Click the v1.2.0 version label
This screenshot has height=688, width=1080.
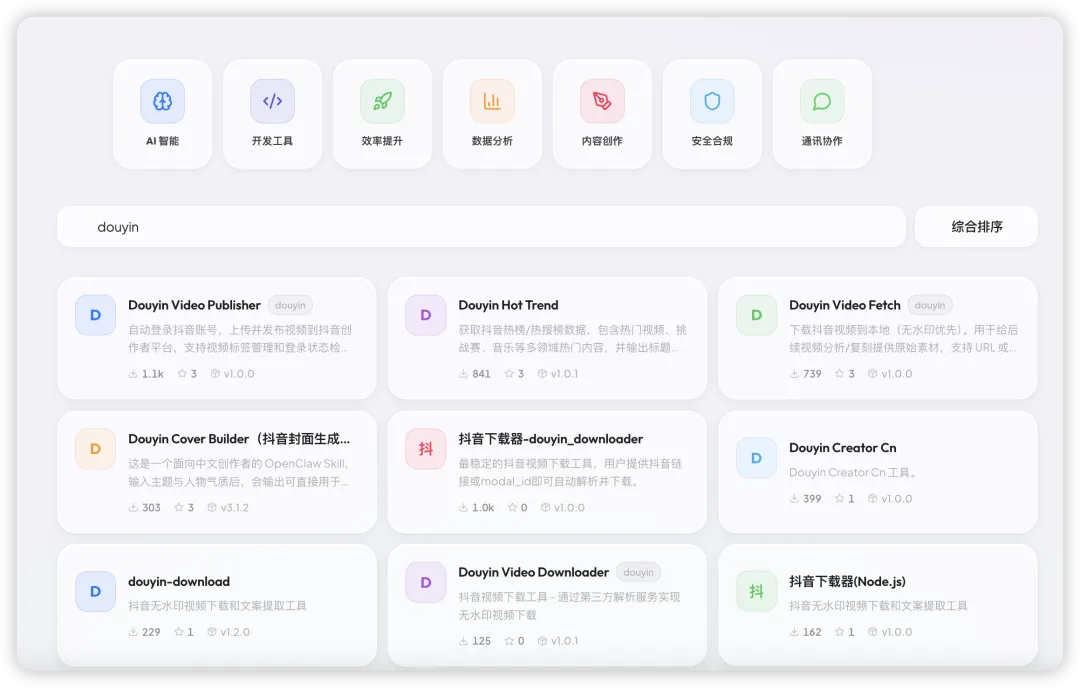click(236, 632)
